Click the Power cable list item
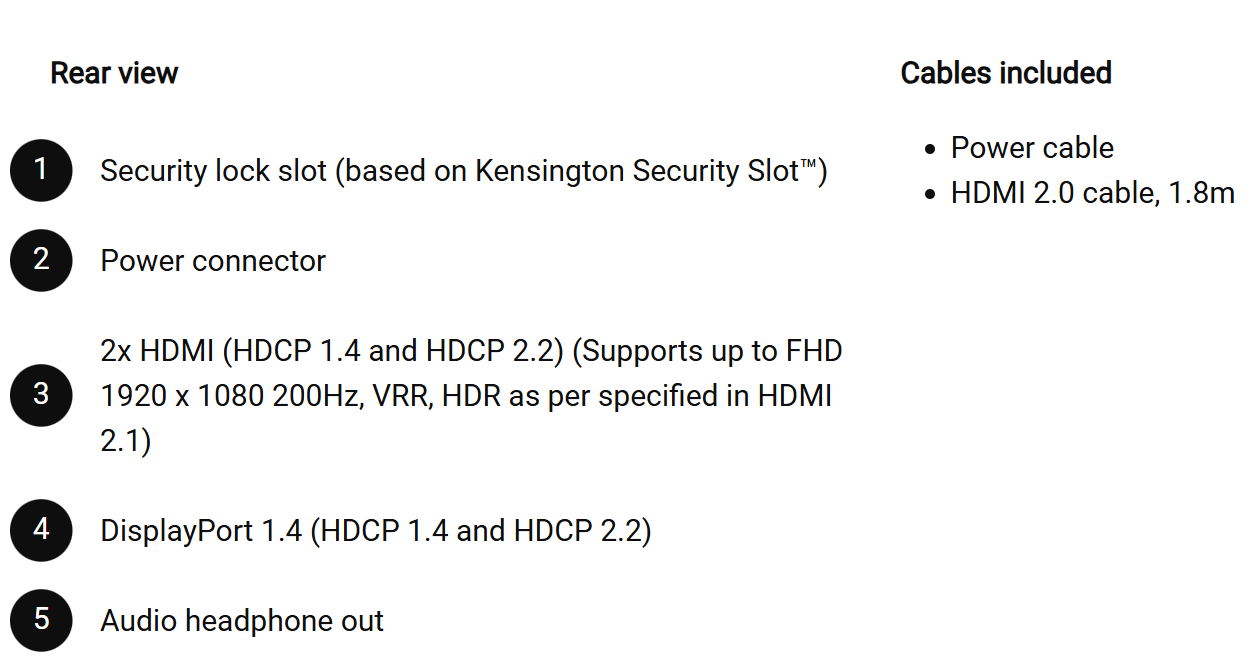The image size is (1250, 671). pos(1032,148)
